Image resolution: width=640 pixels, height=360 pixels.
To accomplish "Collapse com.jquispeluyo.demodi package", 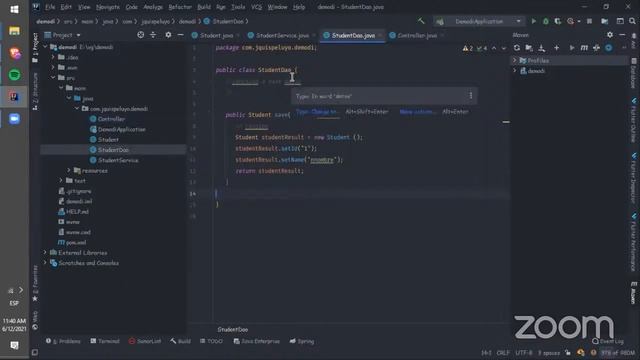I will pos(77,109).
